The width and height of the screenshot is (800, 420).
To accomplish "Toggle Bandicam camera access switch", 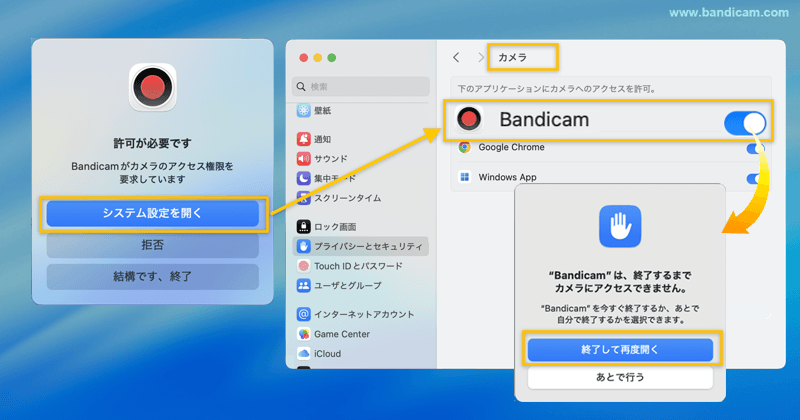I will (744, 123).
